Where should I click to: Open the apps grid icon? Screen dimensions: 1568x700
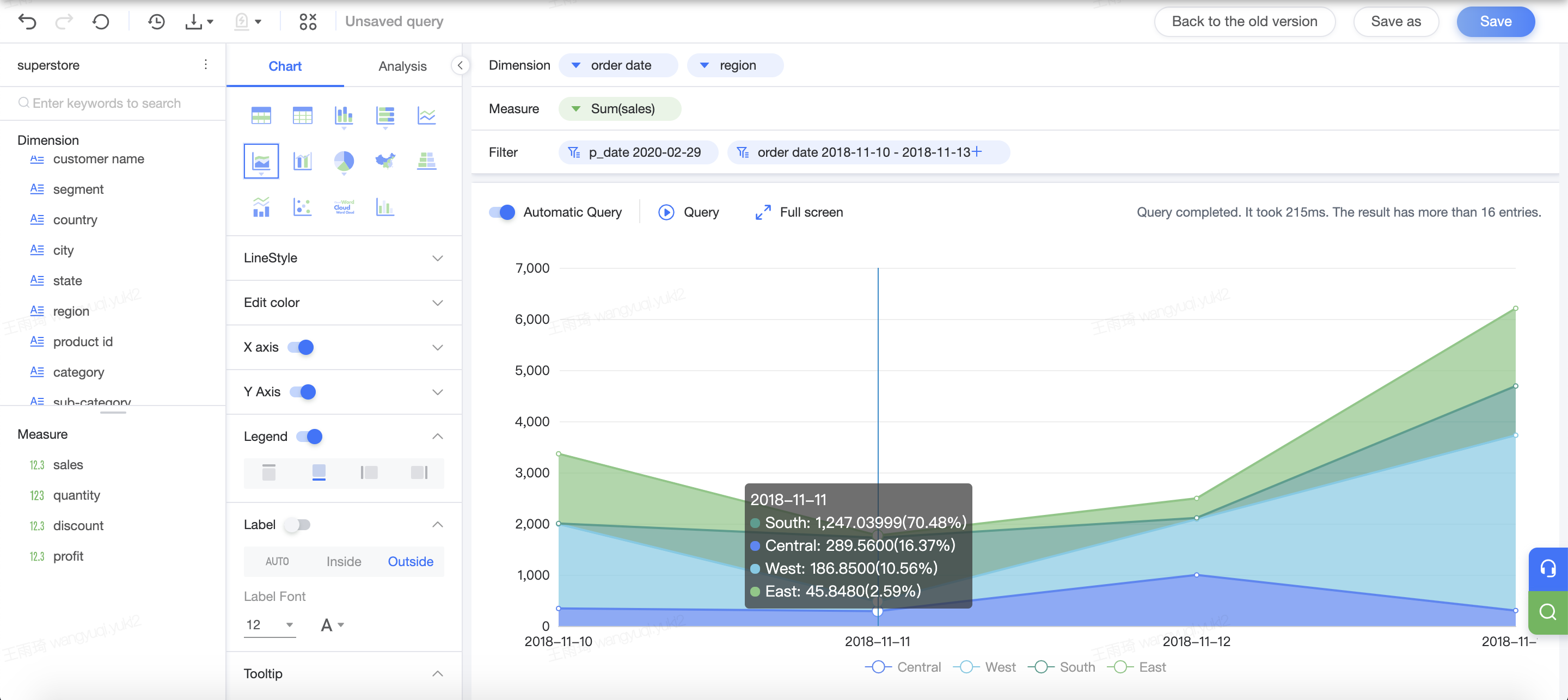coord(308,22)
